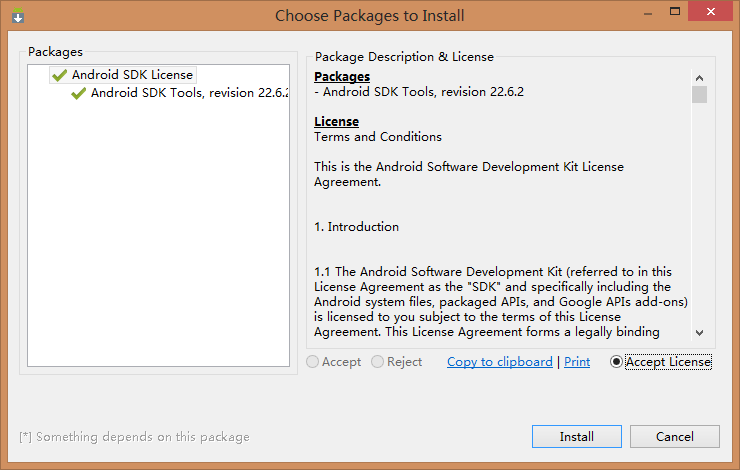Screen dimensions: 740x470
Task: Click the Packages heading in license text
Action: (x=342, y=76)
